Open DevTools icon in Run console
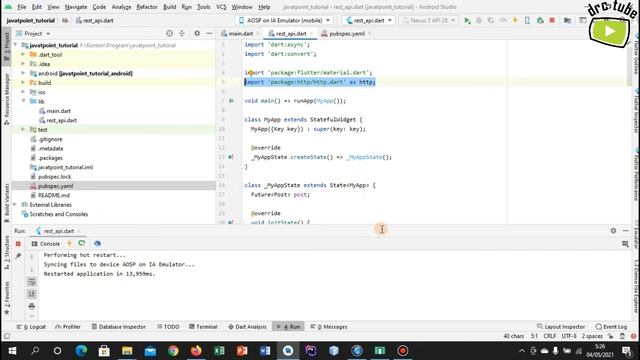 click(x=97, y=244)
